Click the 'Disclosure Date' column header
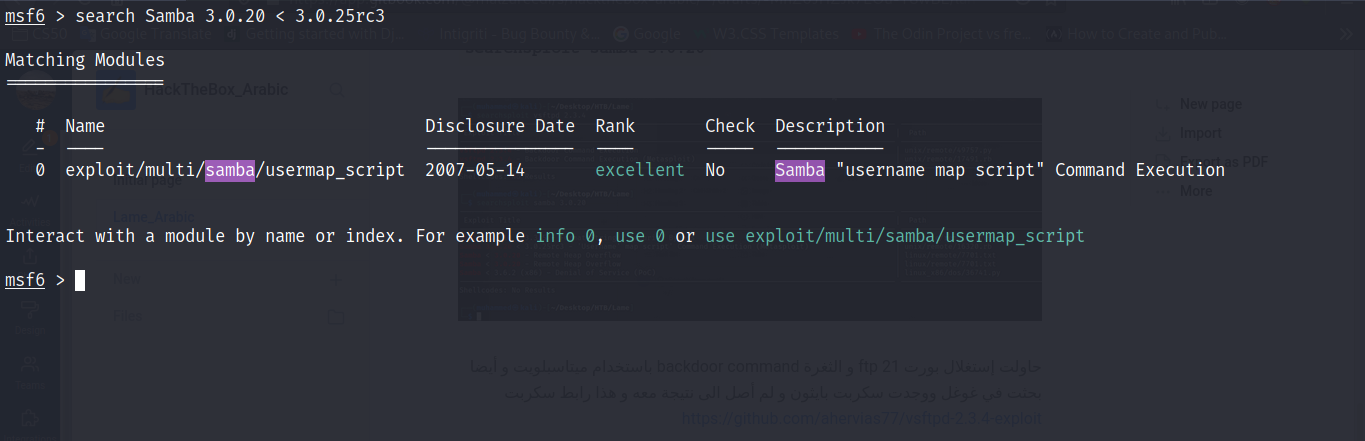Screen dimensions: 1365x441 500,126
